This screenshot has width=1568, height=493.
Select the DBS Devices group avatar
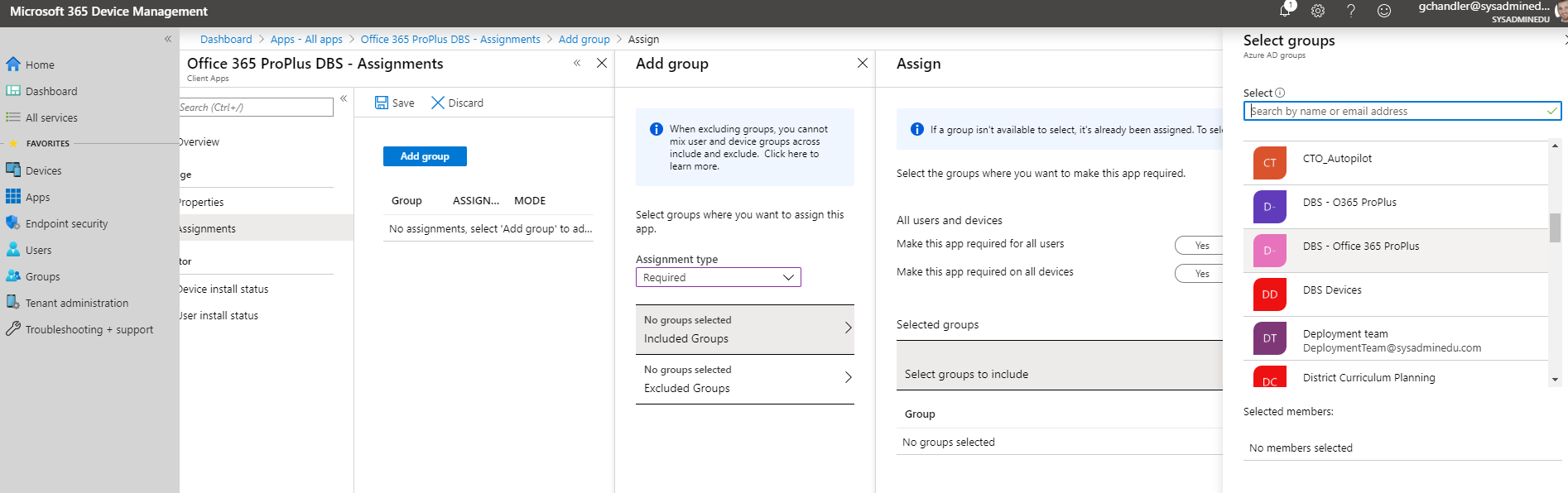click(x=1269, y=294)
